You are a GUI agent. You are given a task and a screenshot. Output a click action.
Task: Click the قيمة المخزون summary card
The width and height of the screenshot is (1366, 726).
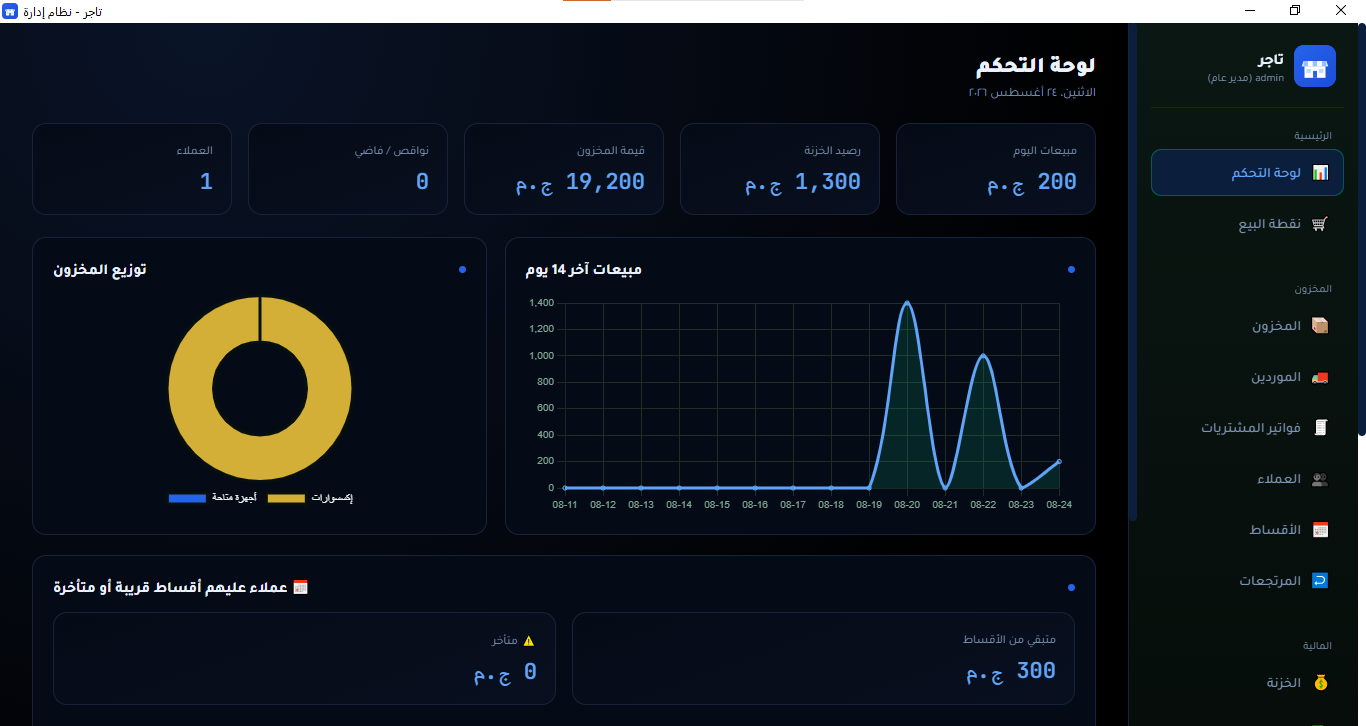click(564, 169)
